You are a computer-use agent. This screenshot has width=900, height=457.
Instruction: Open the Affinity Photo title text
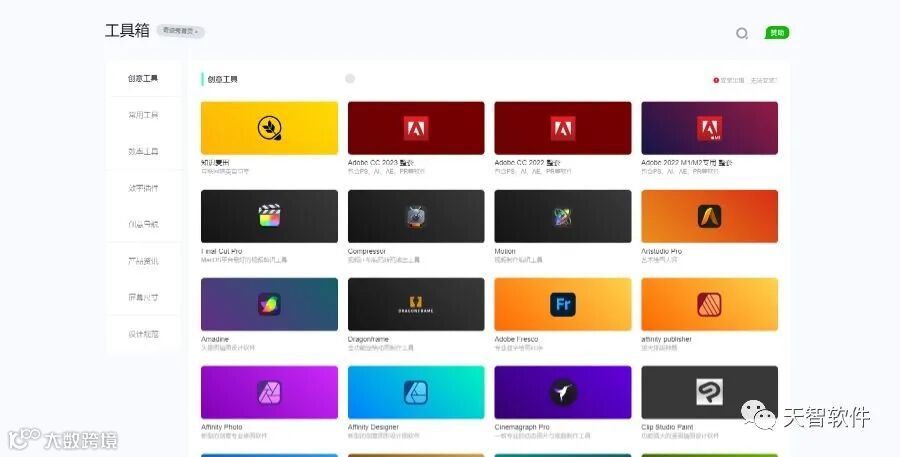pos(222,427)
